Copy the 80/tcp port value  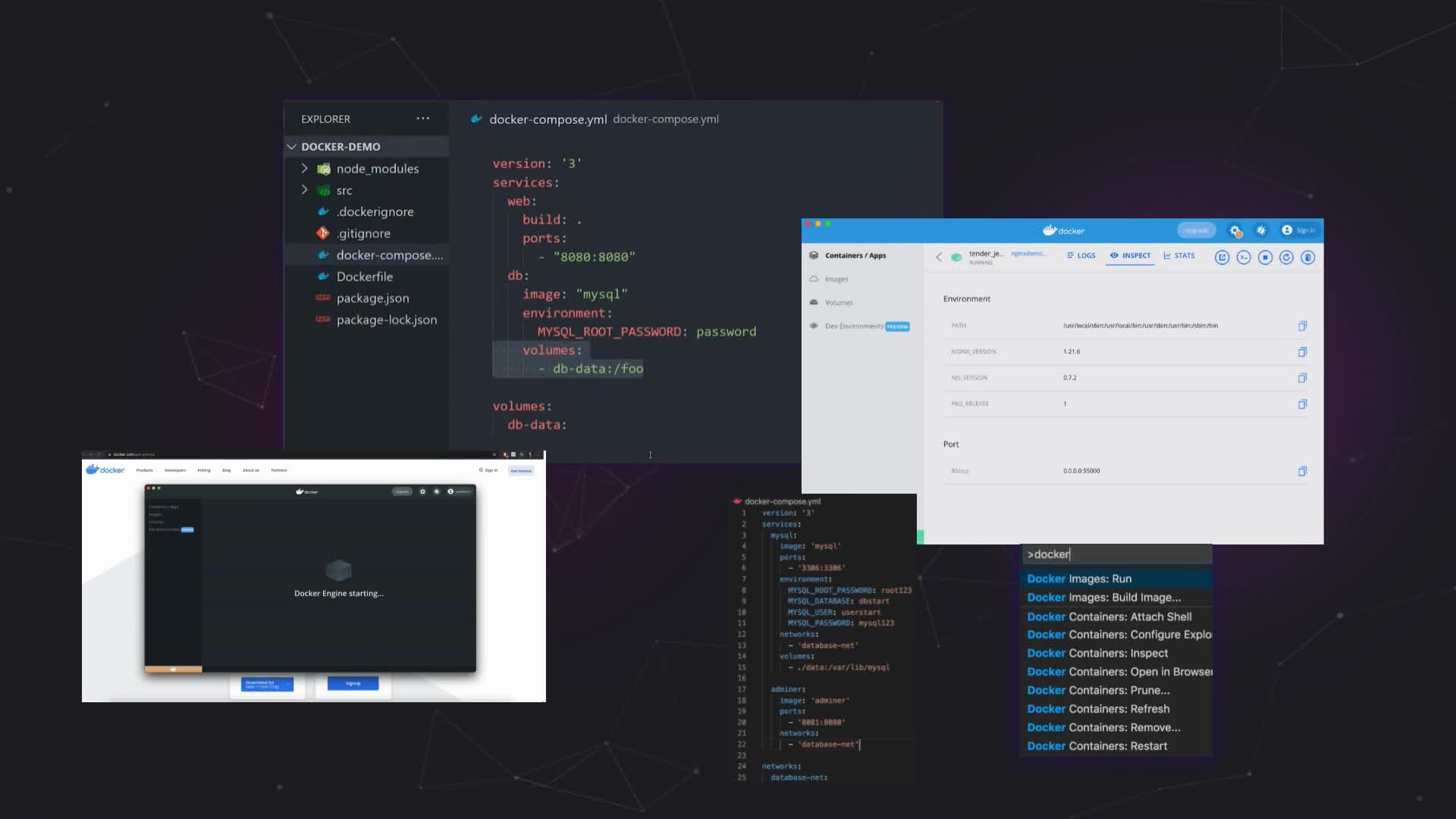pyautogui.click(x=1302, y=472)
